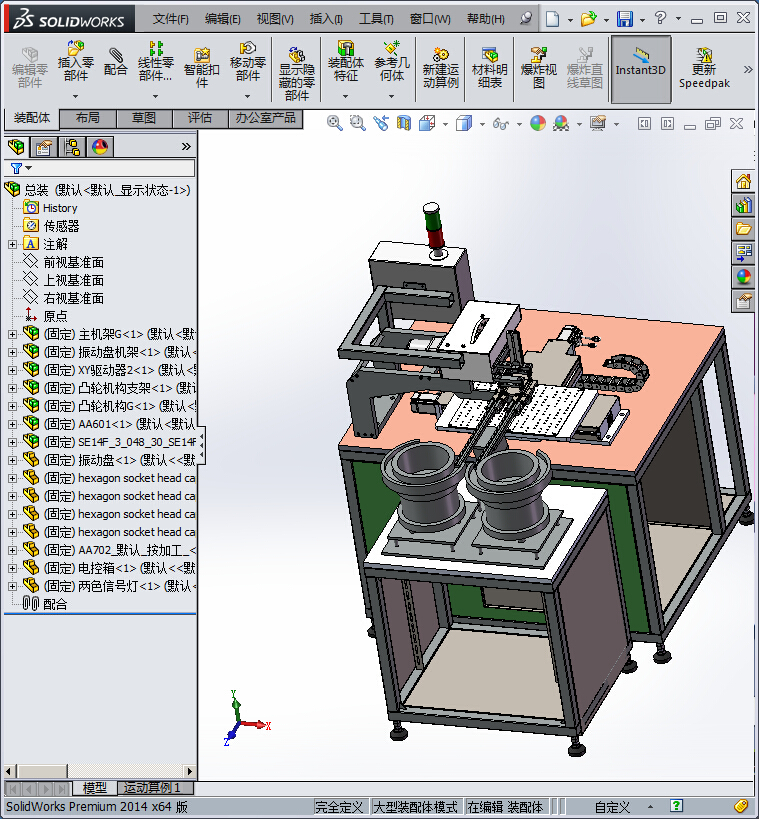Click the SolidWorks Resources home icon in task pane
This screenshot has height=819, width=759.
pyautogui.click(x=743, y=181)
